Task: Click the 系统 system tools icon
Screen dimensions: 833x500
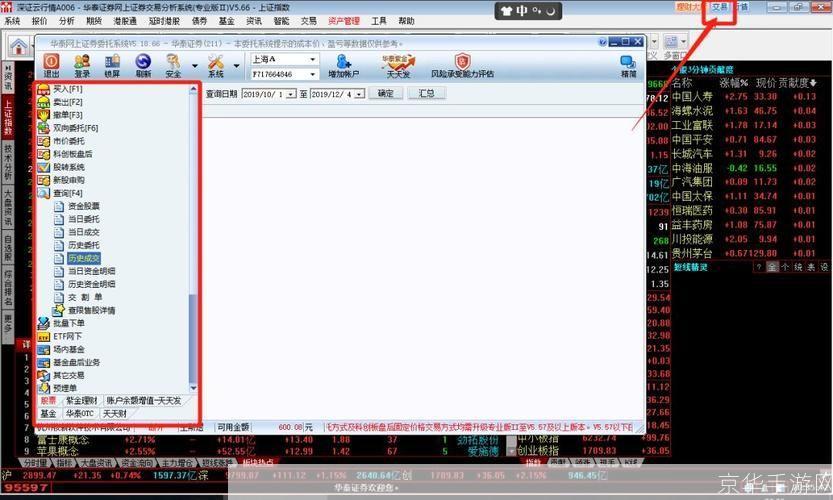Action: coord(216,66)
